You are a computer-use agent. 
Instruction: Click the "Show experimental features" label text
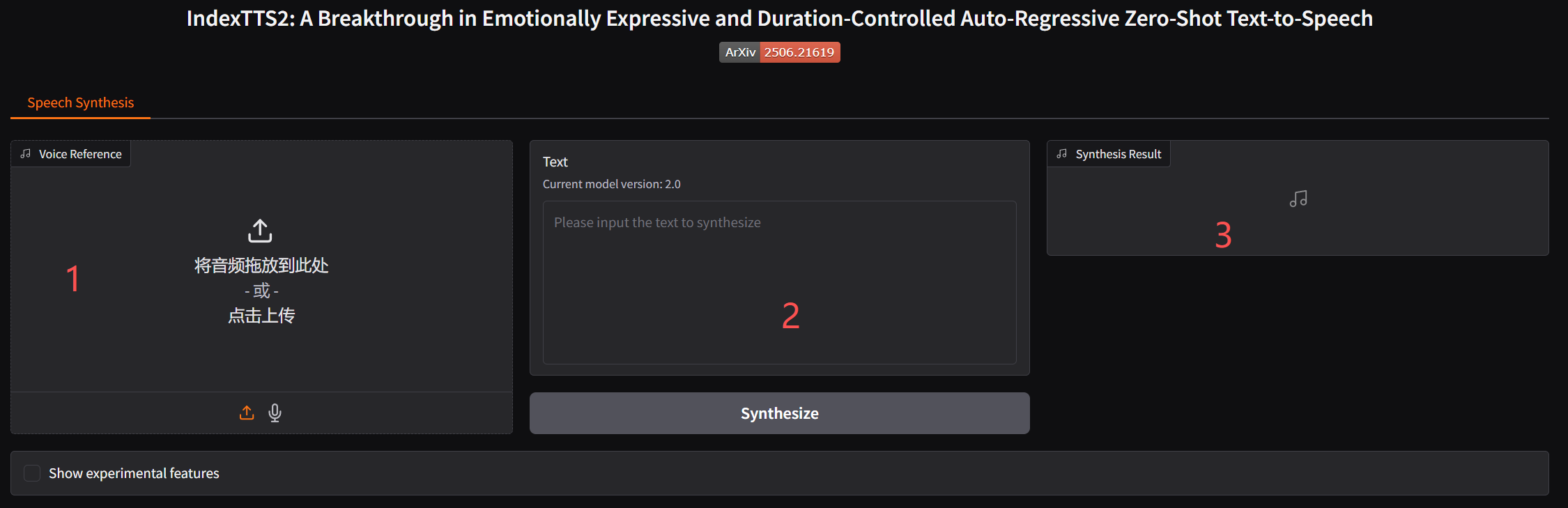[x=134, y=473]
